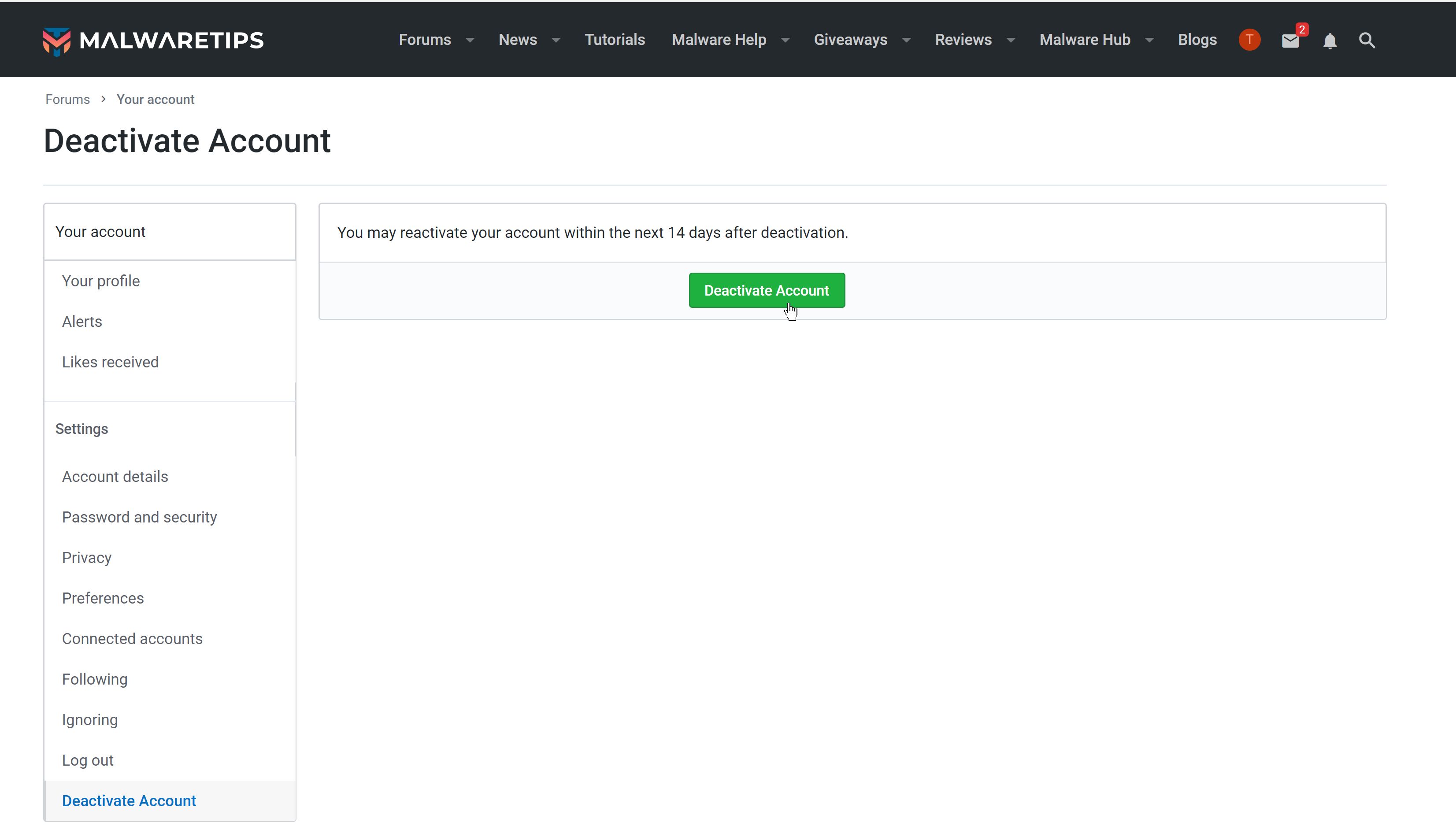Open the Tutorials menu item
Image resolution: width=1456 pixels, height=826 pixels.
click(x=615, y=40)
